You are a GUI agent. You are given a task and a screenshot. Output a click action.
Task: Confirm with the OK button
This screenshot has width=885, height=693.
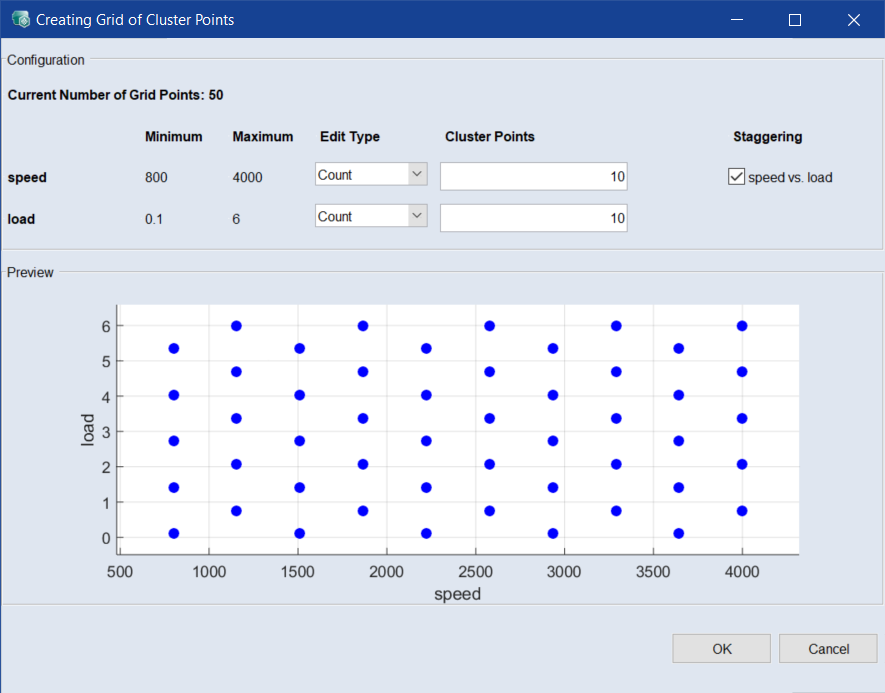pos(722,649)
